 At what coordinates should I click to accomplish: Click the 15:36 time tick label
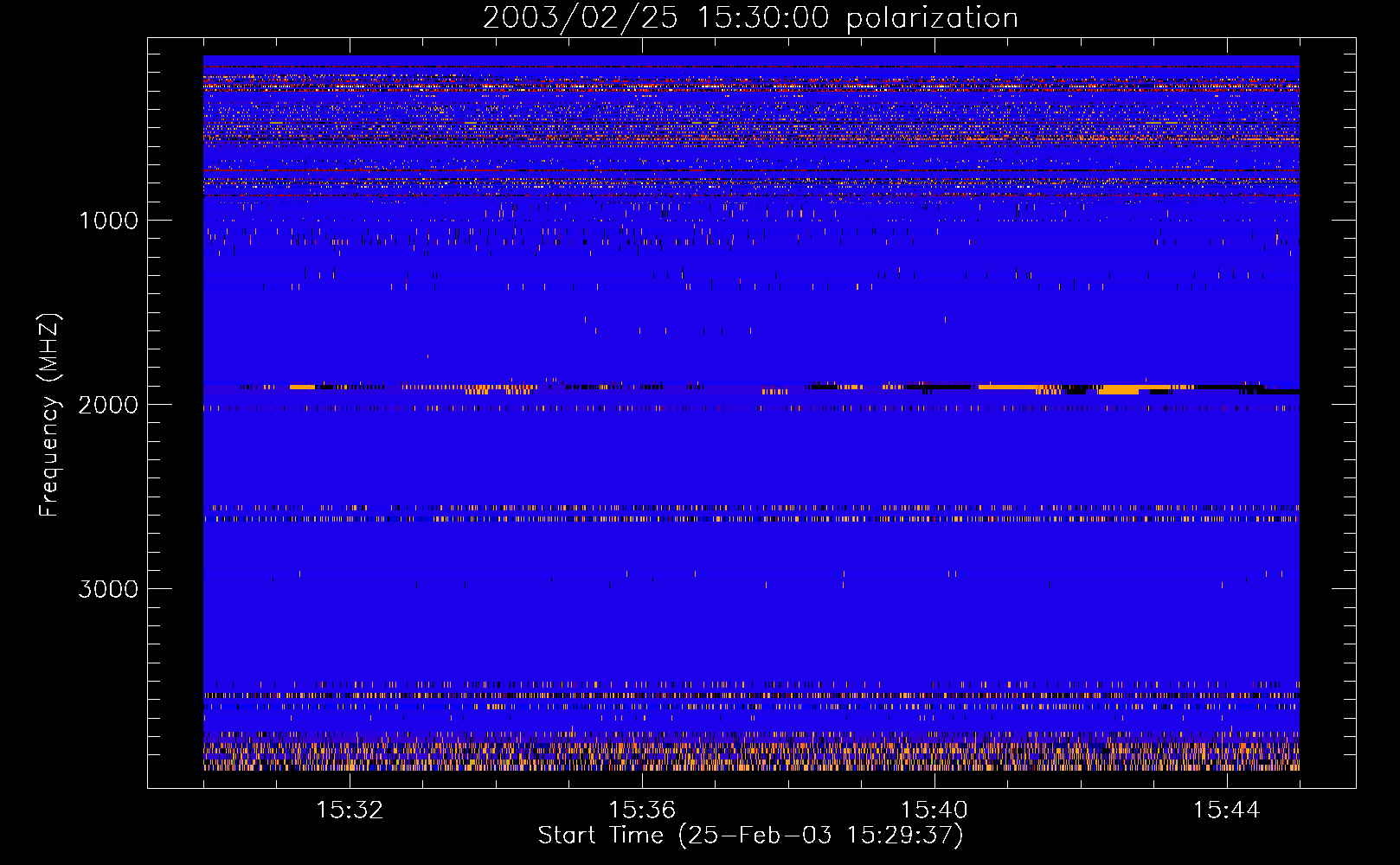point(642,811)
